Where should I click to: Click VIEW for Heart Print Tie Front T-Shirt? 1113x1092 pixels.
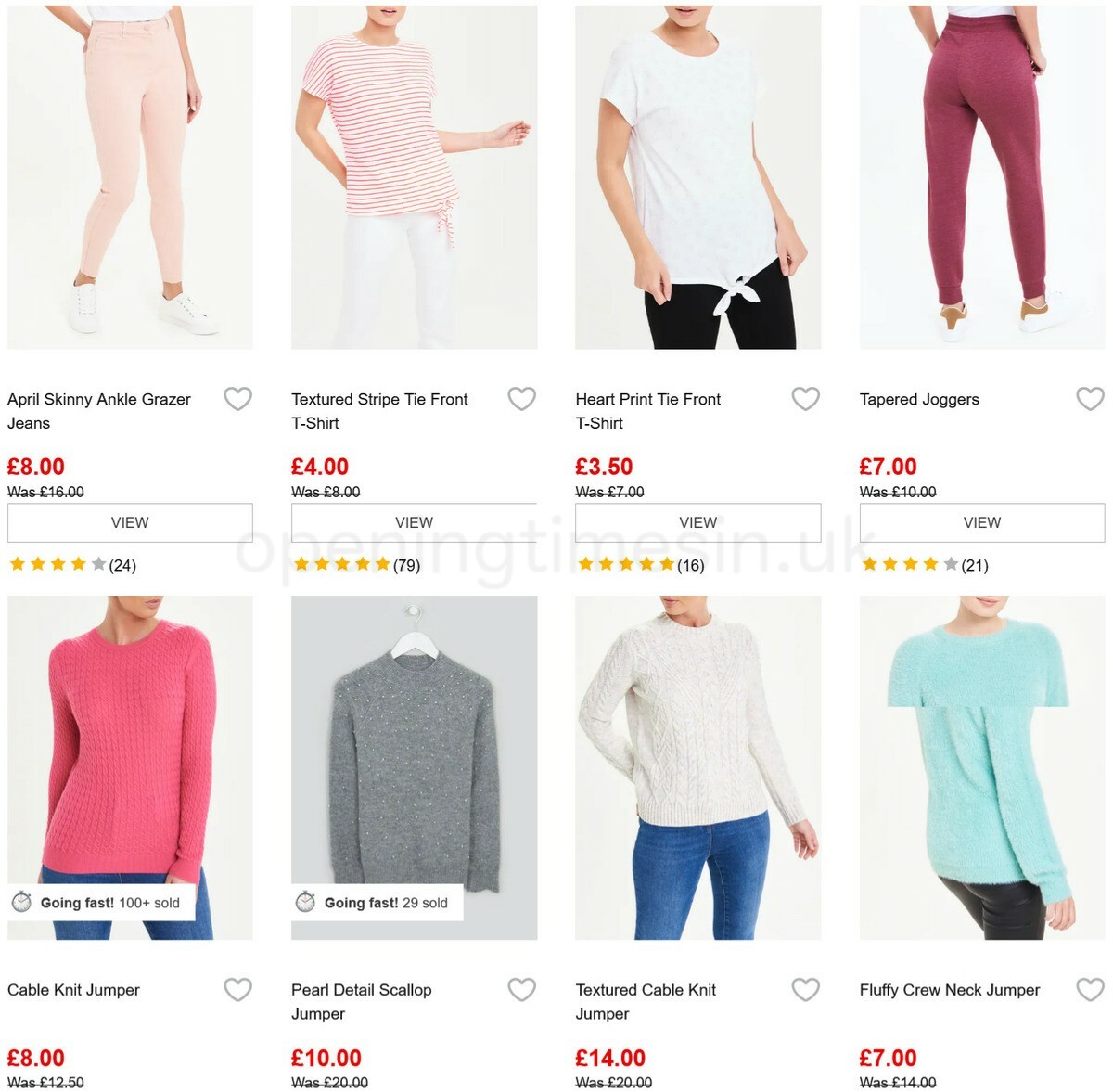point(699,521)
